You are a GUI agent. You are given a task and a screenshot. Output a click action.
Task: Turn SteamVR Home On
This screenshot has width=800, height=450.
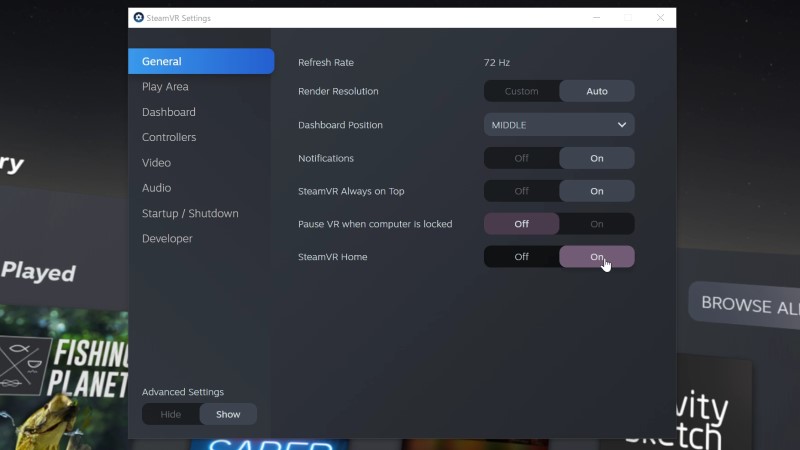(597, 257)
